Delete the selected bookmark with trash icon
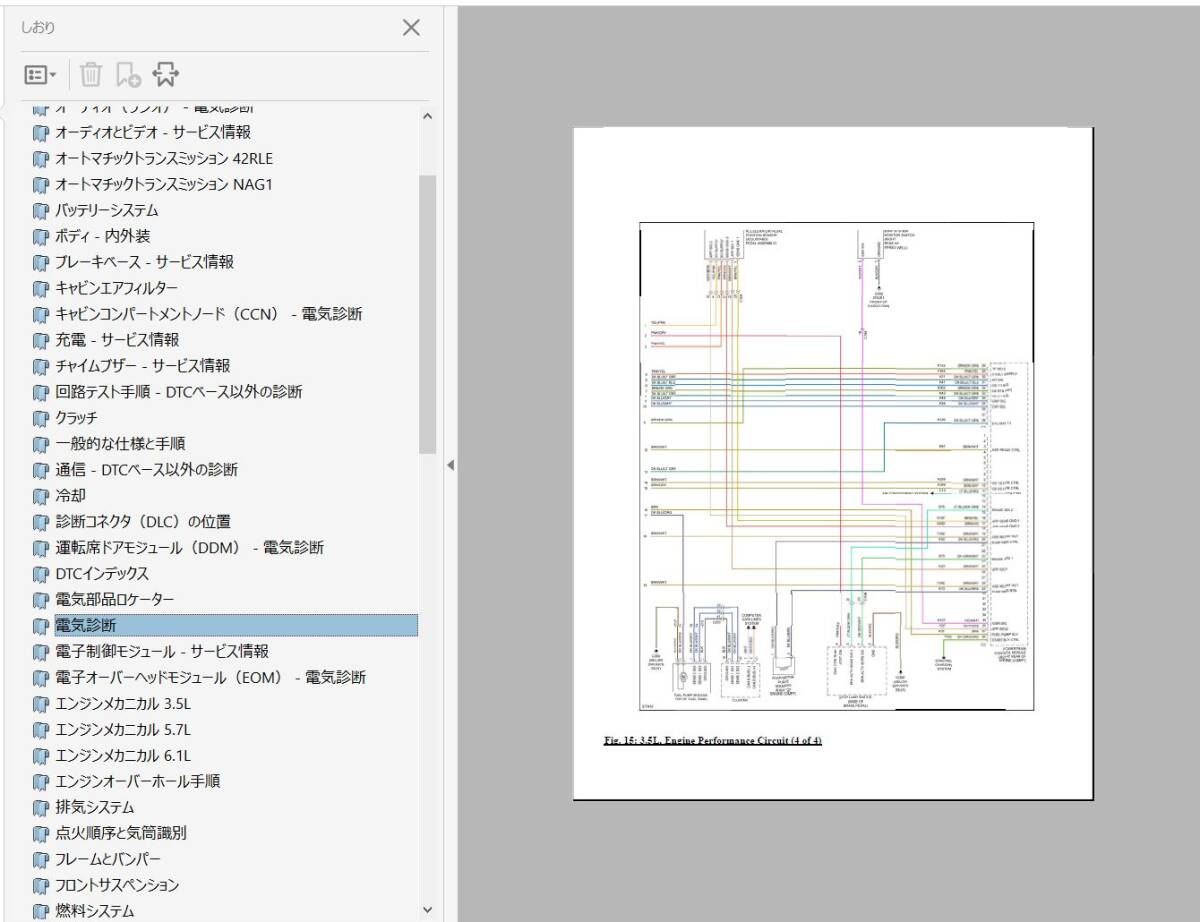Viewport: 1200px width, 922px height. click(x=91, y=74)
